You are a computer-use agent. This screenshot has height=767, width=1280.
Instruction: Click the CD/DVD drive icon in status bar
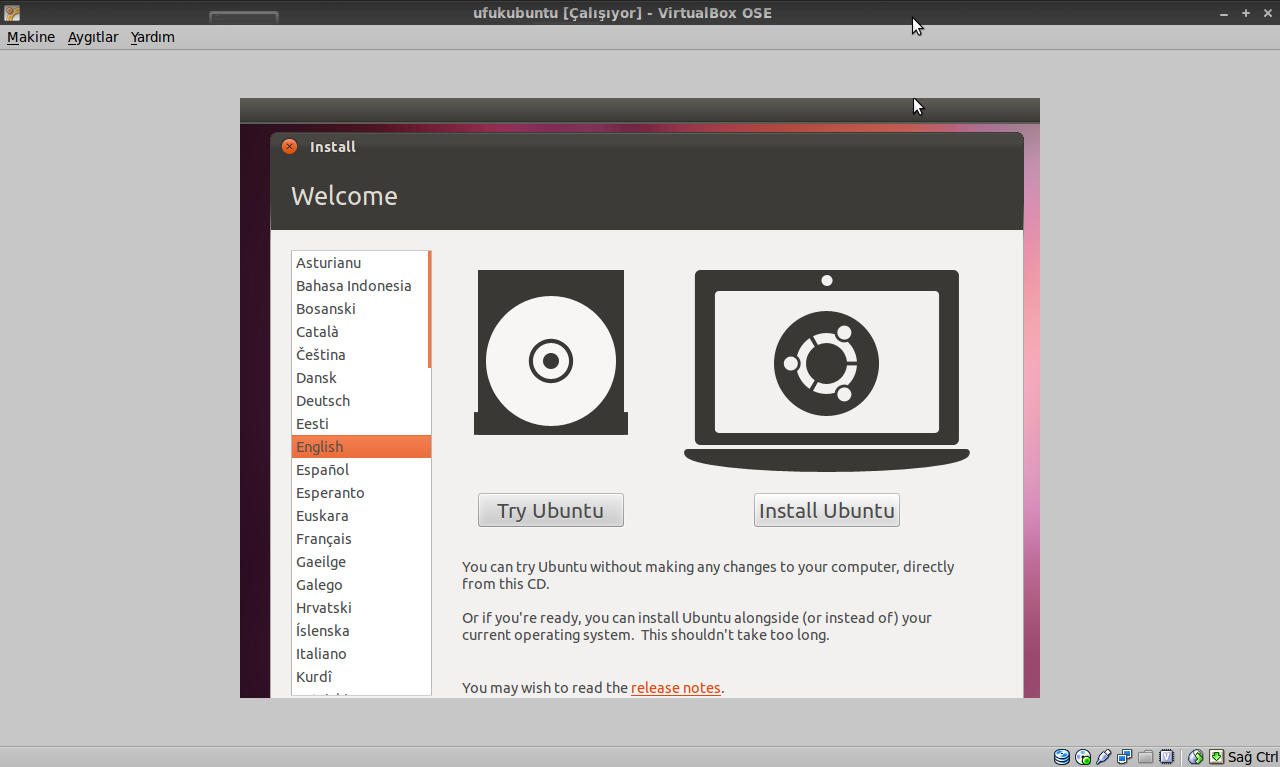pyautogui.click(x=1082, y=757)
